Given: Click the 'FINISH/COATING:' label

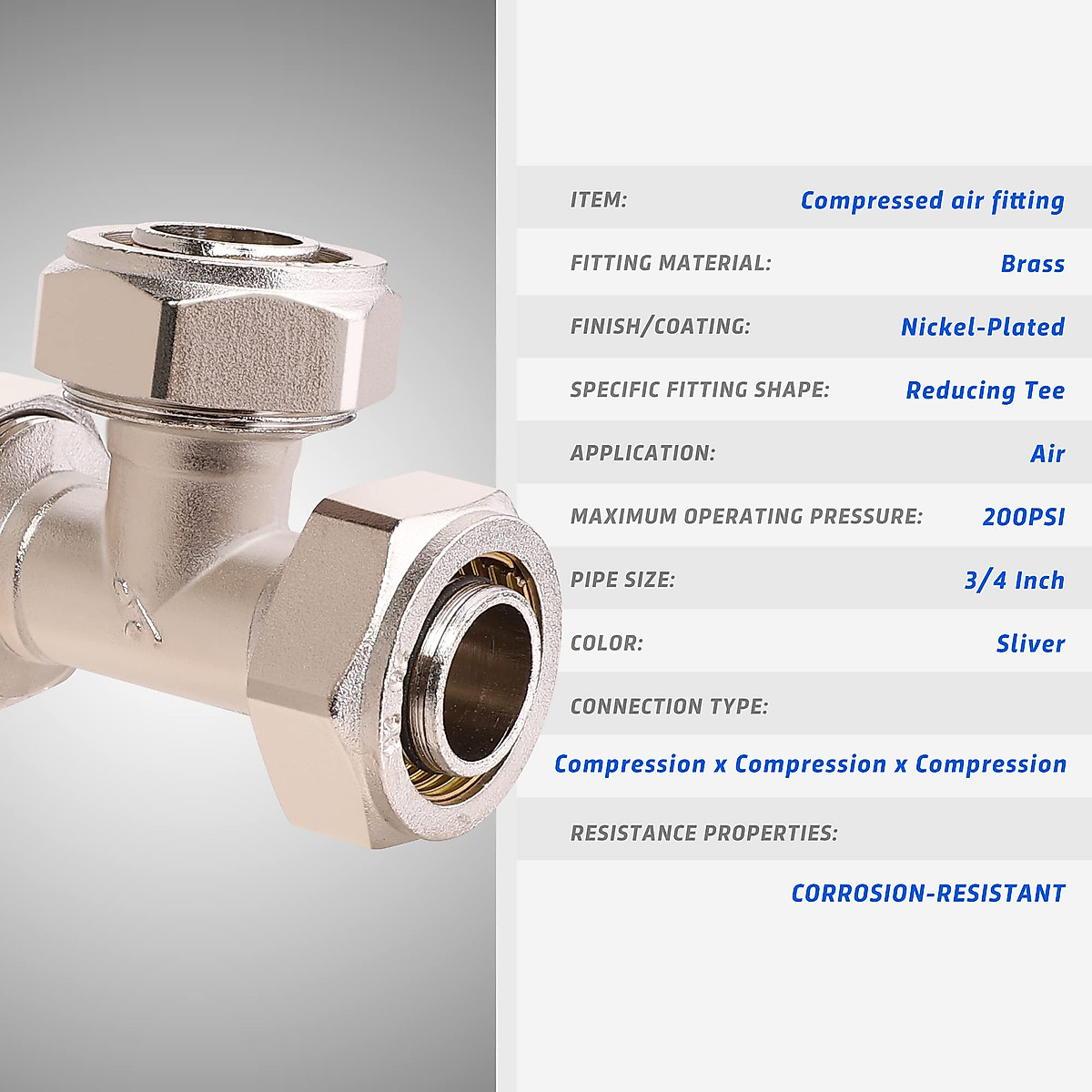Looking at the screenshot, I should 660,326.
